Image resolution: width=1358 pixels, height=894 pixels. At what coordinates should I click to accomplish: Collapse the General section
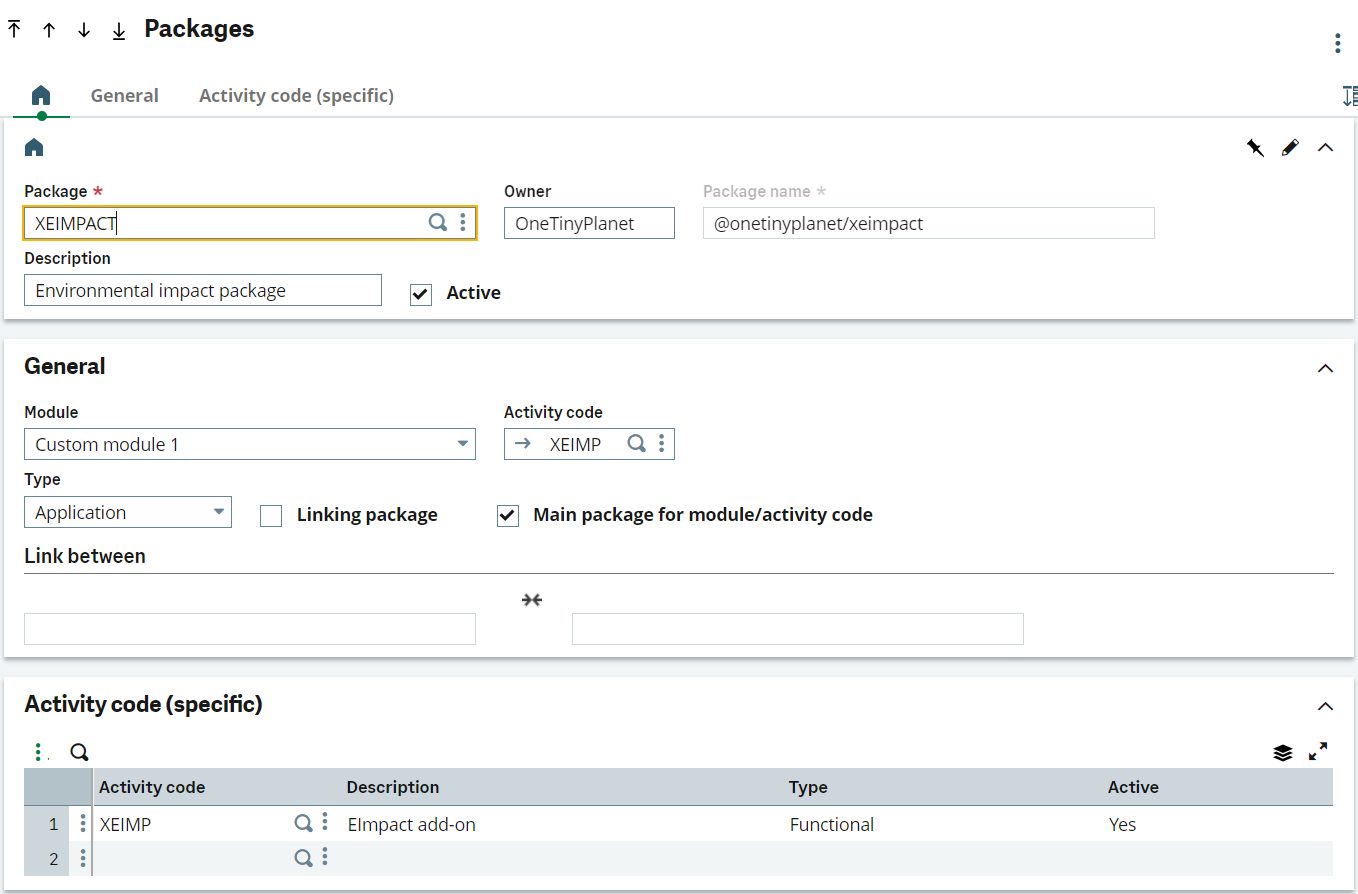1326,368
